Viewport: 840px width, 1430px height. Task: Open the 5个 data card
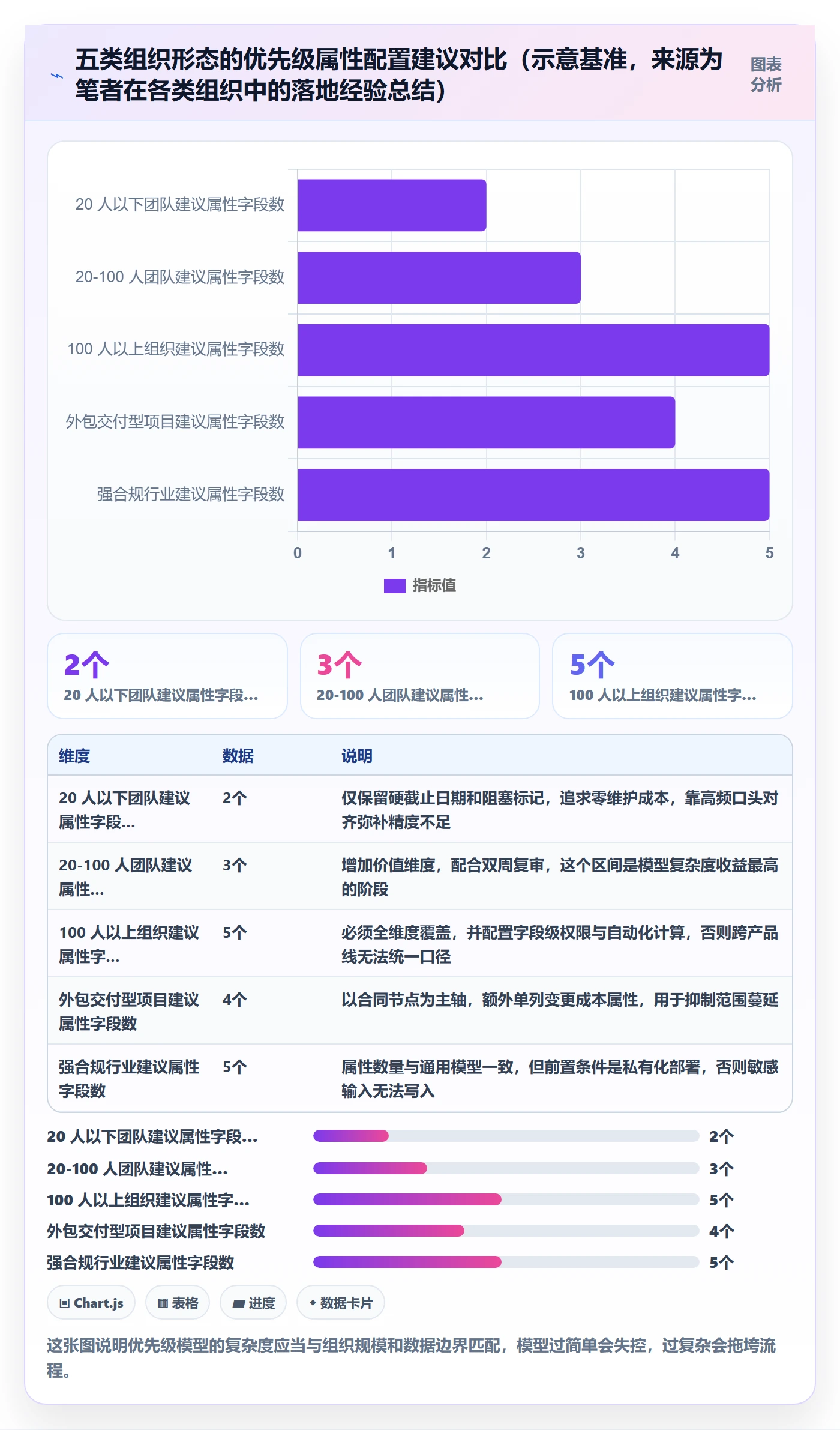click(673, 676)
